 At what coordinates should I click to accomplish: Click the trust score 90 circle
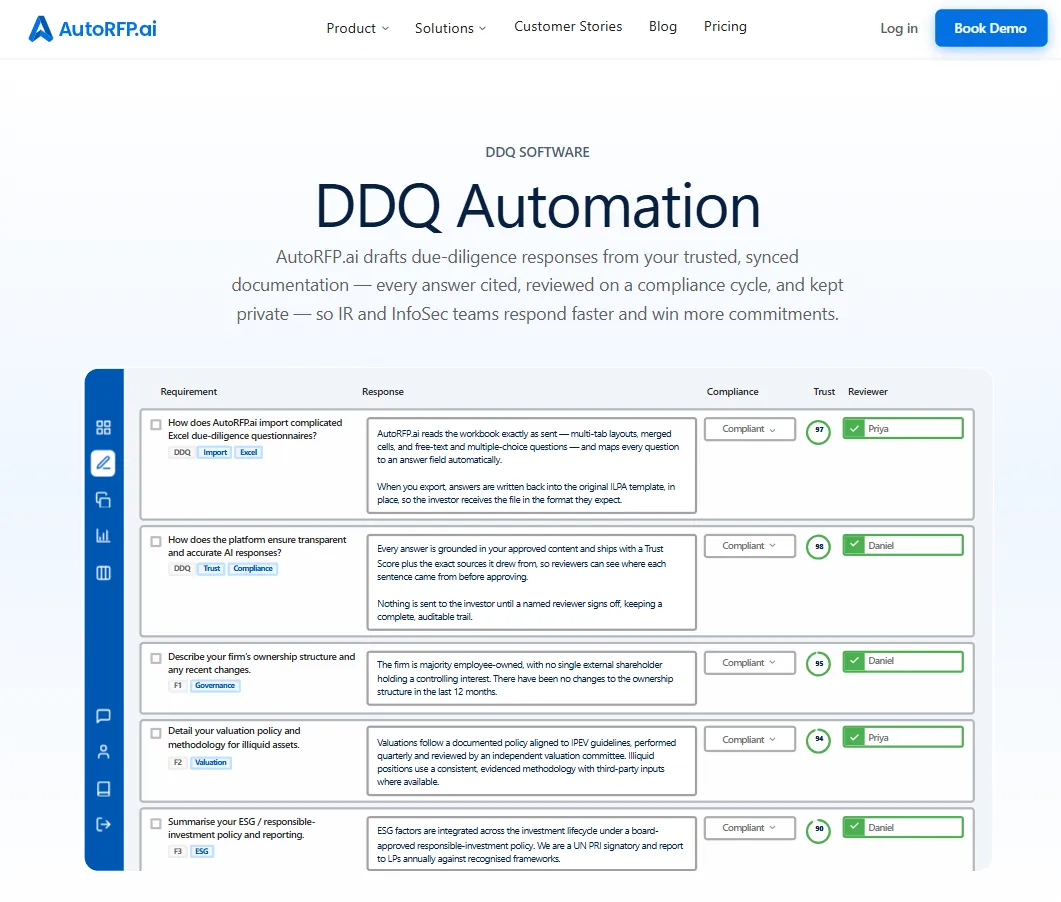pyautogui.click(x=819, y=830)
